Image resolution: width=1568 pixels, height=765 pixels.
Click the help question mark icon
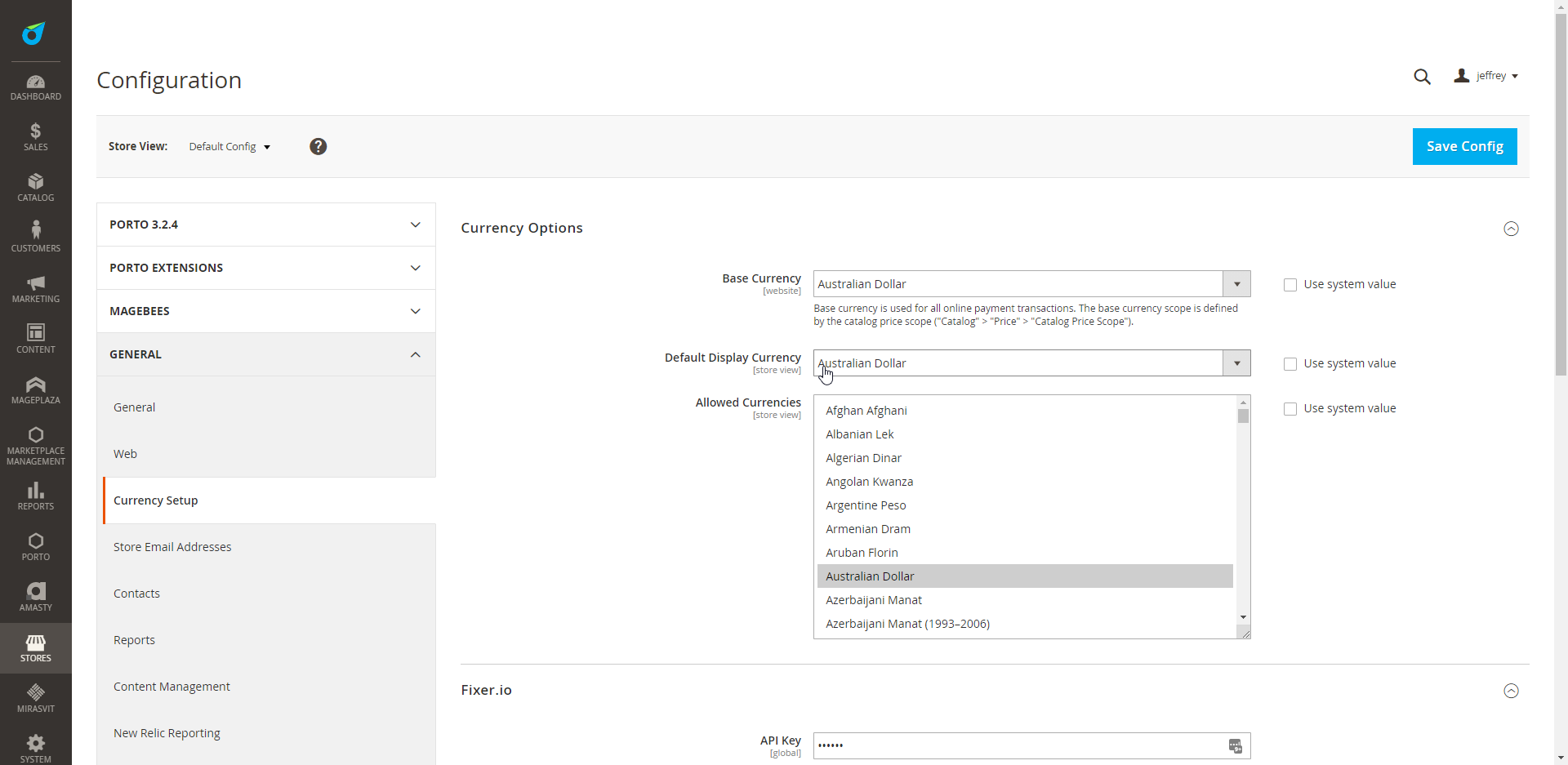pos(318,146)
